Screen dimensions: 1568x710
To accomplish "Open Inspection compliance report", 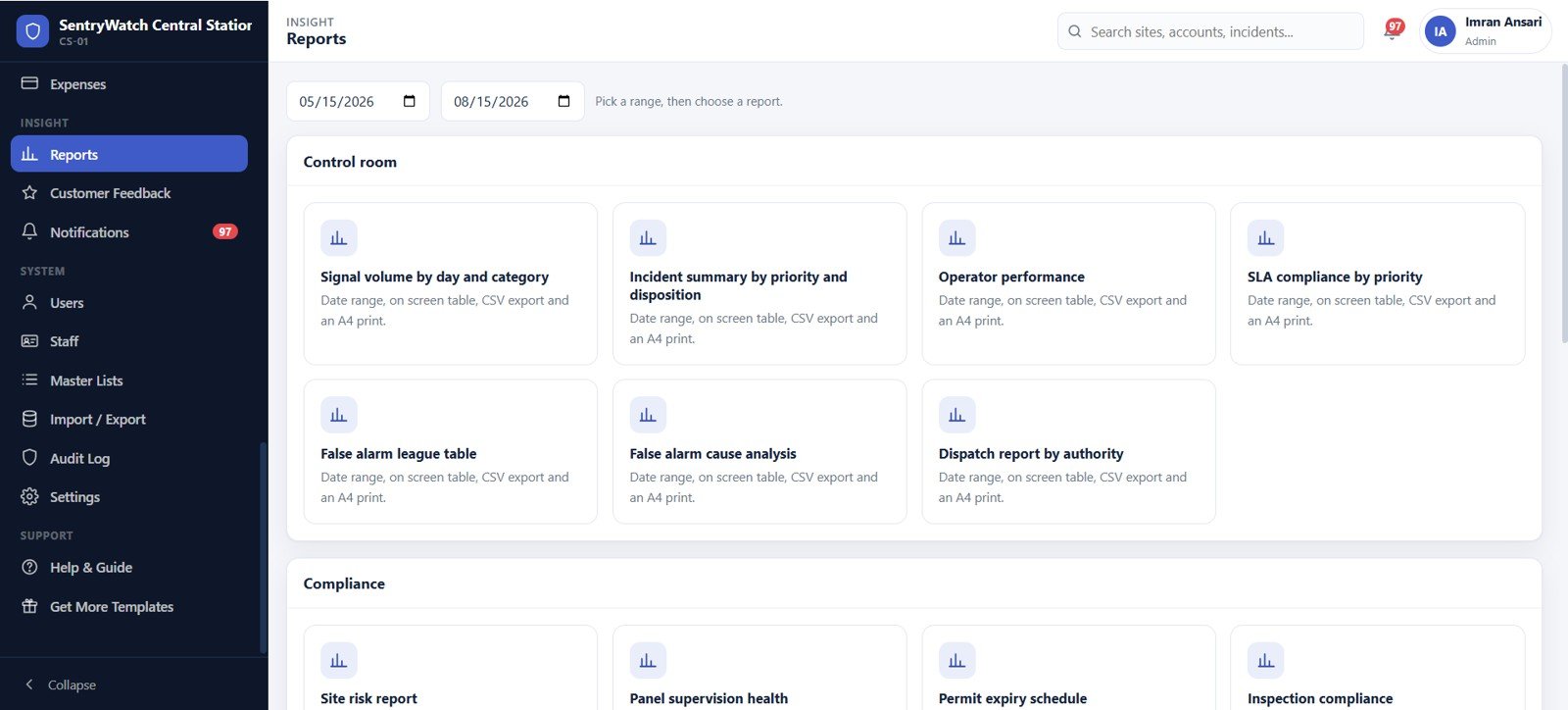I will [1378, 668].
